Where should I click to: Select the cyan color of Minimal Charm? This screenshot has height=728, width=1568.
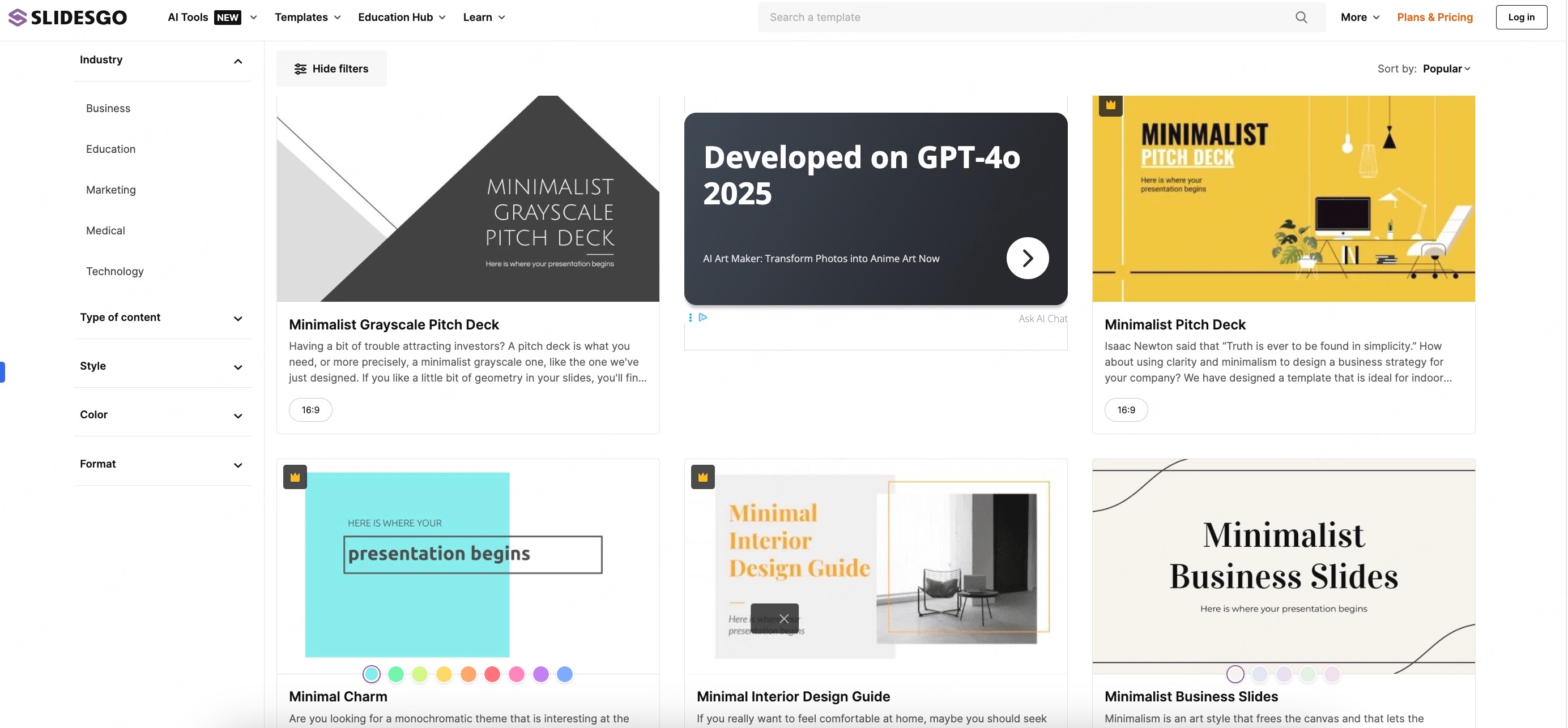click(x=371, y=674)
